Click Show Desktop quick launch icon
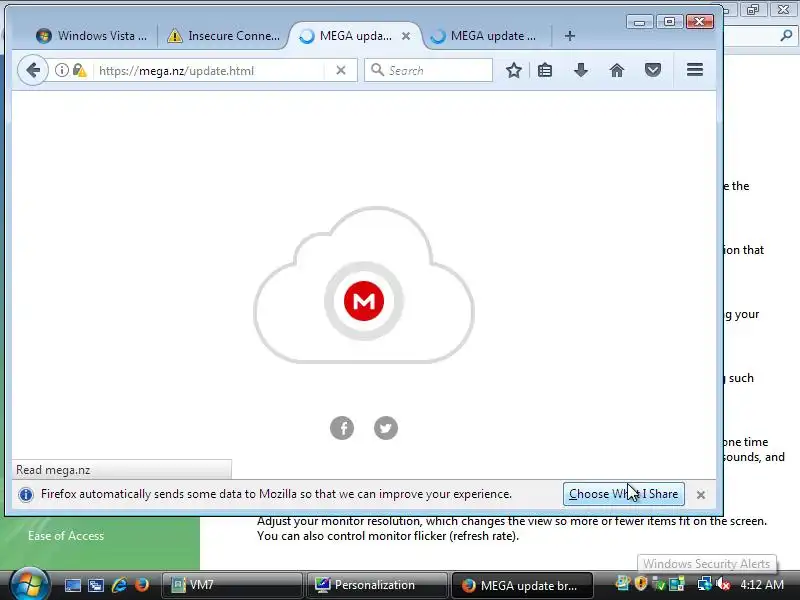This screenshot has width=800, height=600. pyautogui.click(x=72, y=585)
